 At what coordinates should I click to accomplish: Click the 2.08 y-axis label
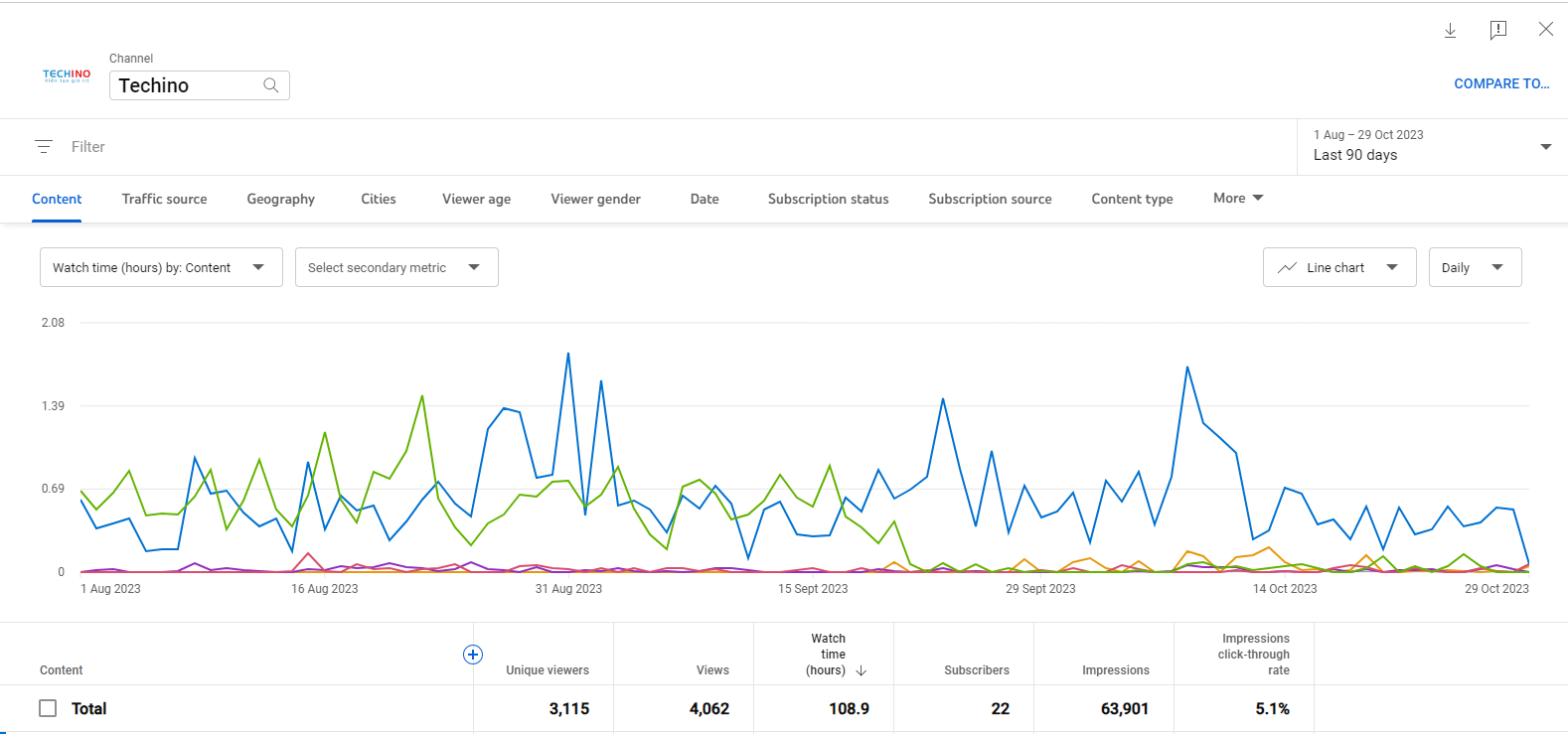[53, 323]
